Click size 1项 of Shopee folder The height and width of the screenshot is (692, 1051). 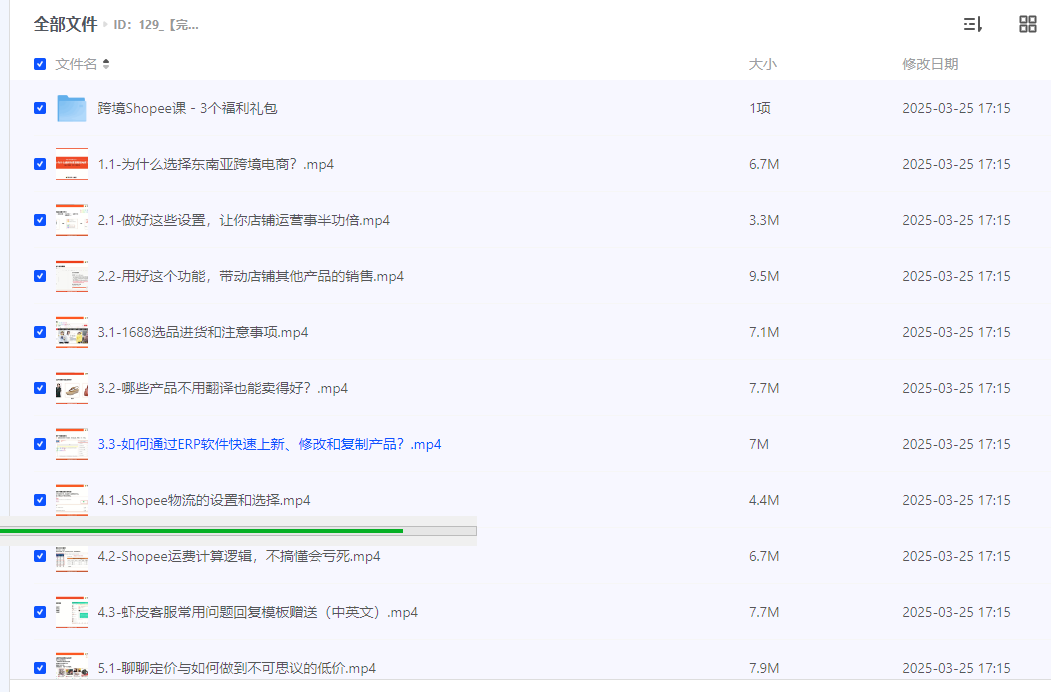coord(759,108)
